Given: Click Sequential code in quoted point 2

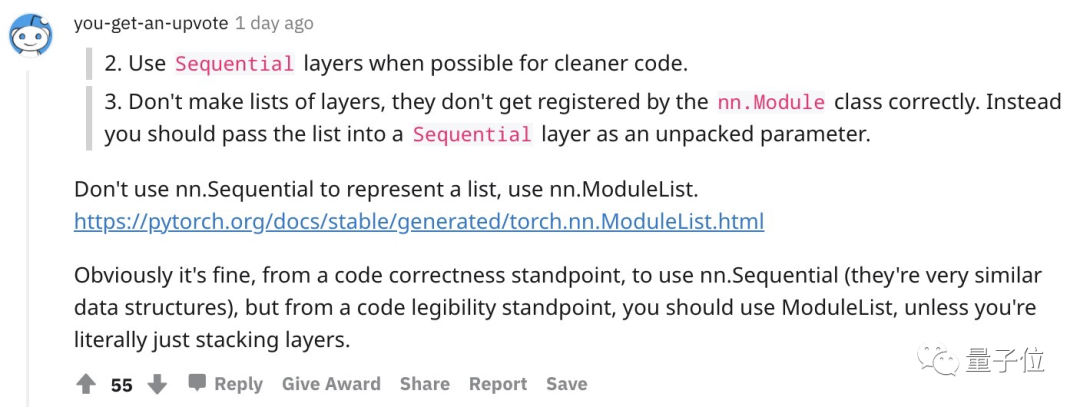Looking at the screenshot, I should (235, 63).
